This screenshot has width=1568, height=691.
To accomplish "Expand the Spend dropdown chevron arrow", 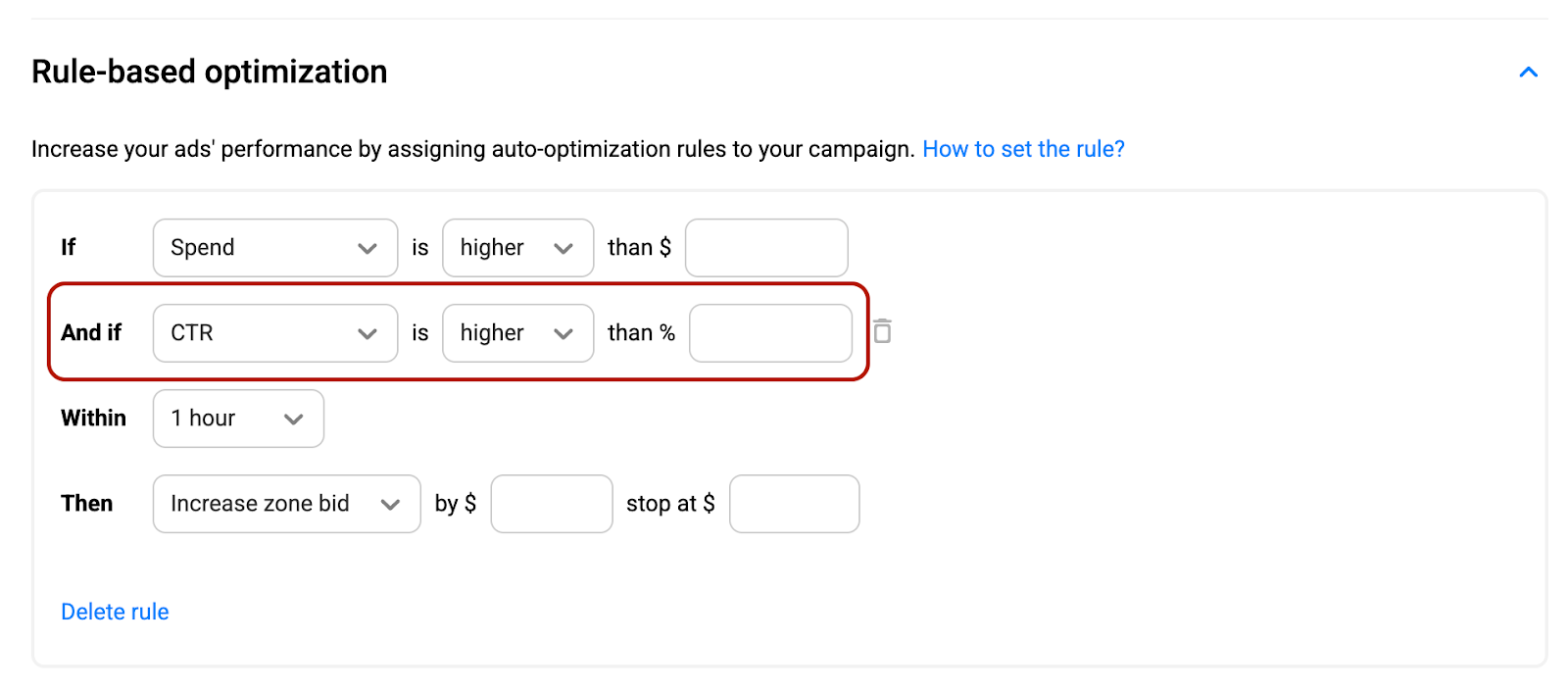I will coord(367,247).
